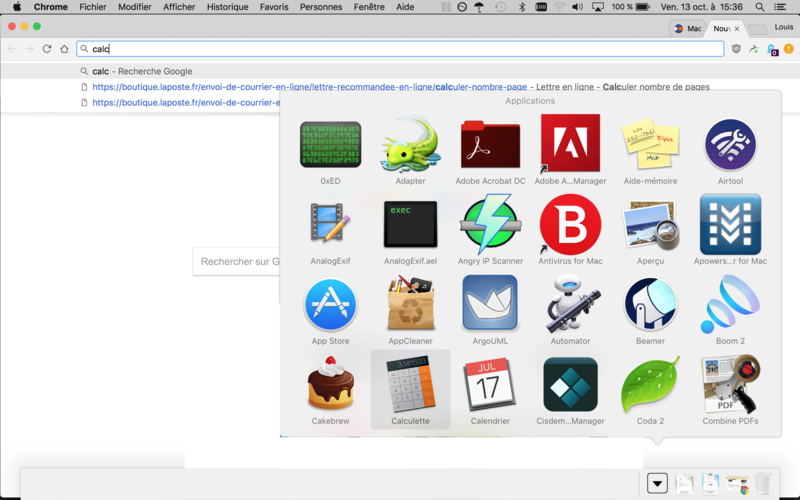
Task: Open the Chrome application menu
Action: pyautogui.click(x=51, y=7)
